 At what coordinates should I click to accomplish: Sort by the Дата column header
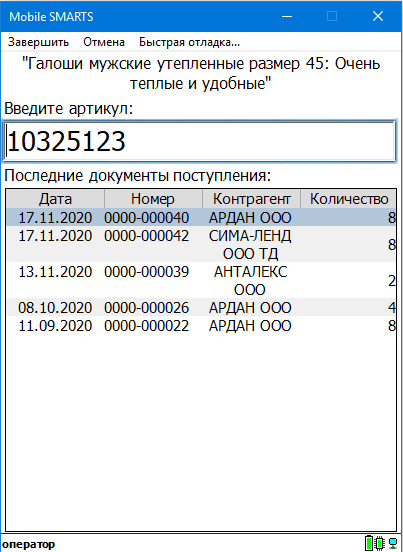[55, 199]
